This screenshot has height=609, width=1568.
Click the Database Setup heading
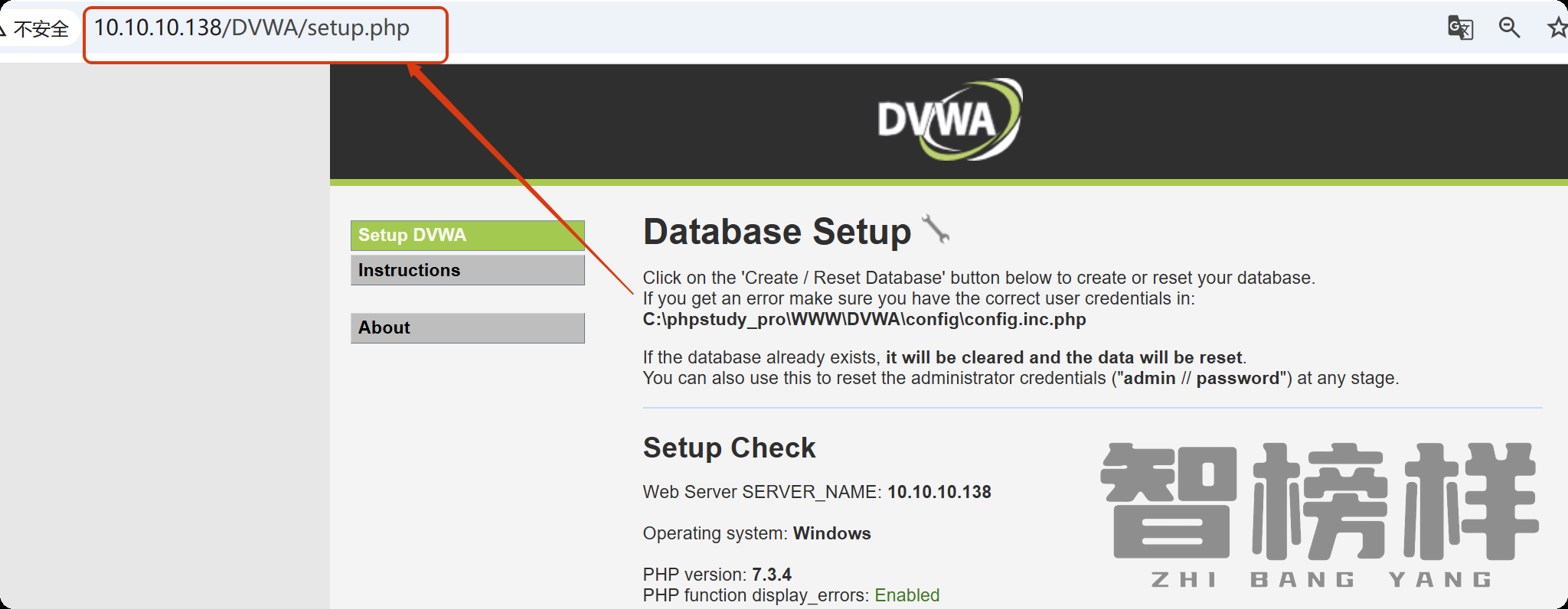[777, 232]
